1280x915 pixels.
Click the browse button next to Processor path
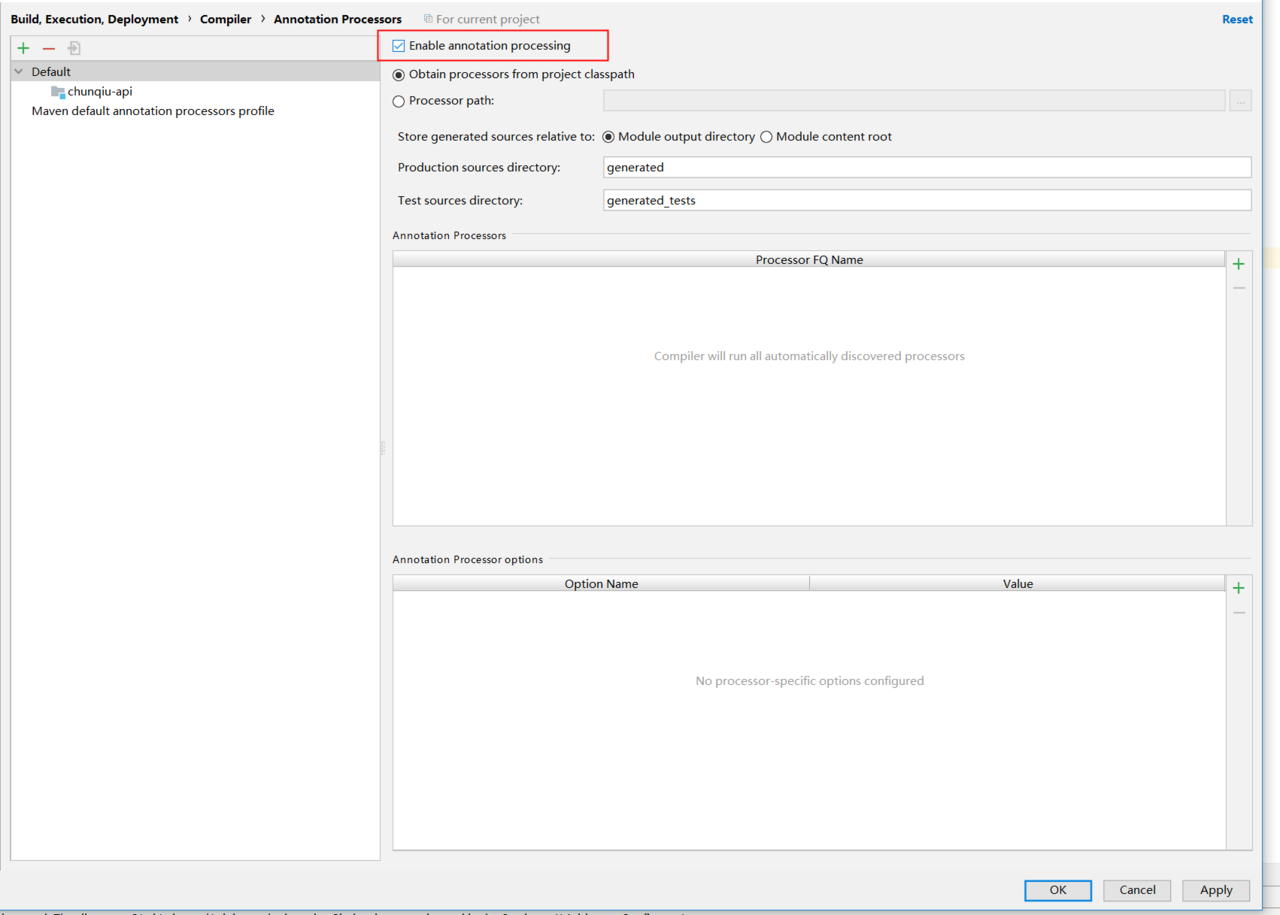(1240, 101)
